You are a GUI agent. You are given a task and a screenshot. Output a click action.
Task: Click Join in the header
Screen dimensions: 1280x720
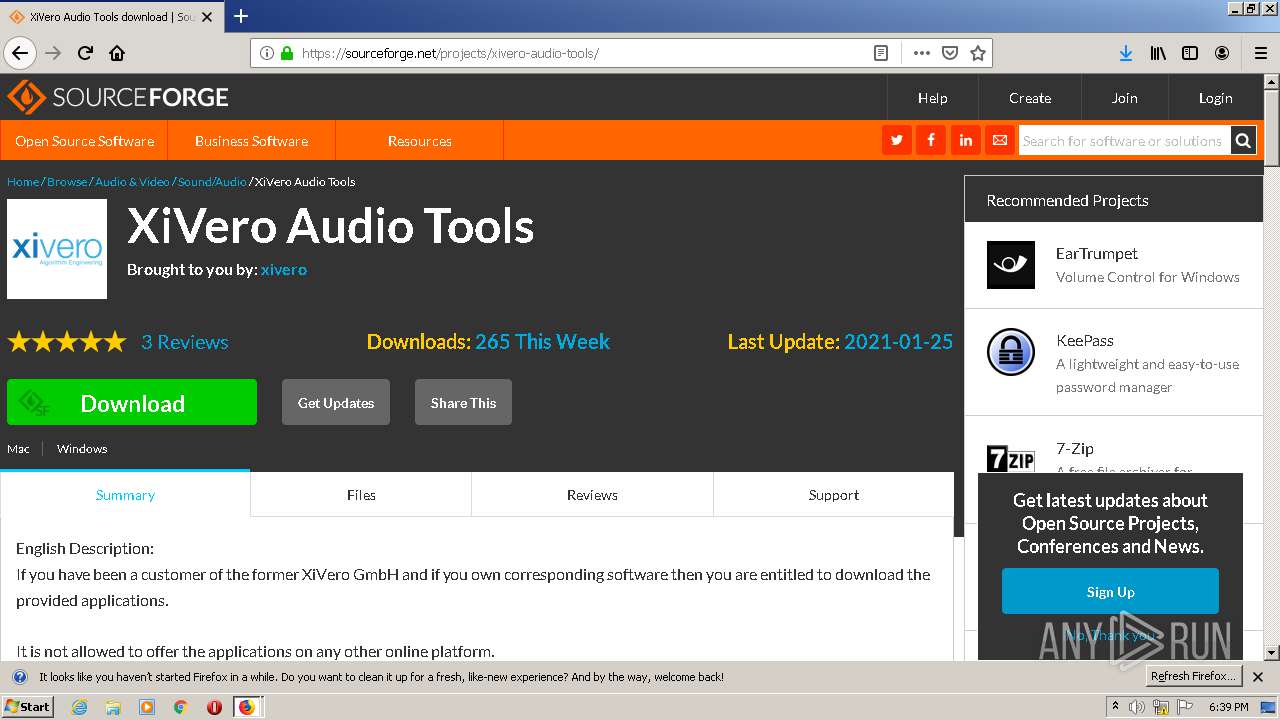1125,98
